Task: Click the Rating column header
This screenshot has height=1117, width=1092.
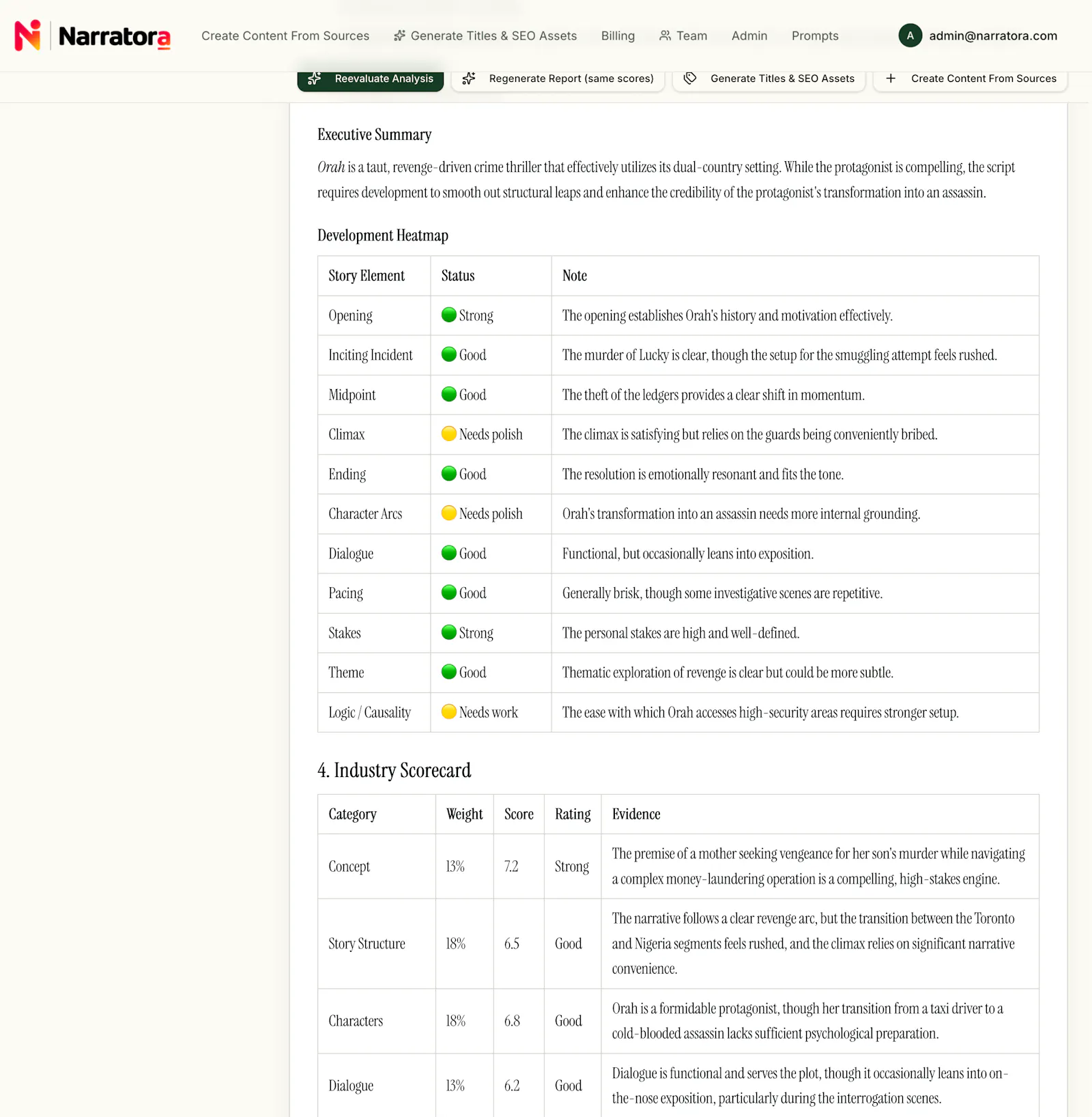Action: click(x=573, y=814)
